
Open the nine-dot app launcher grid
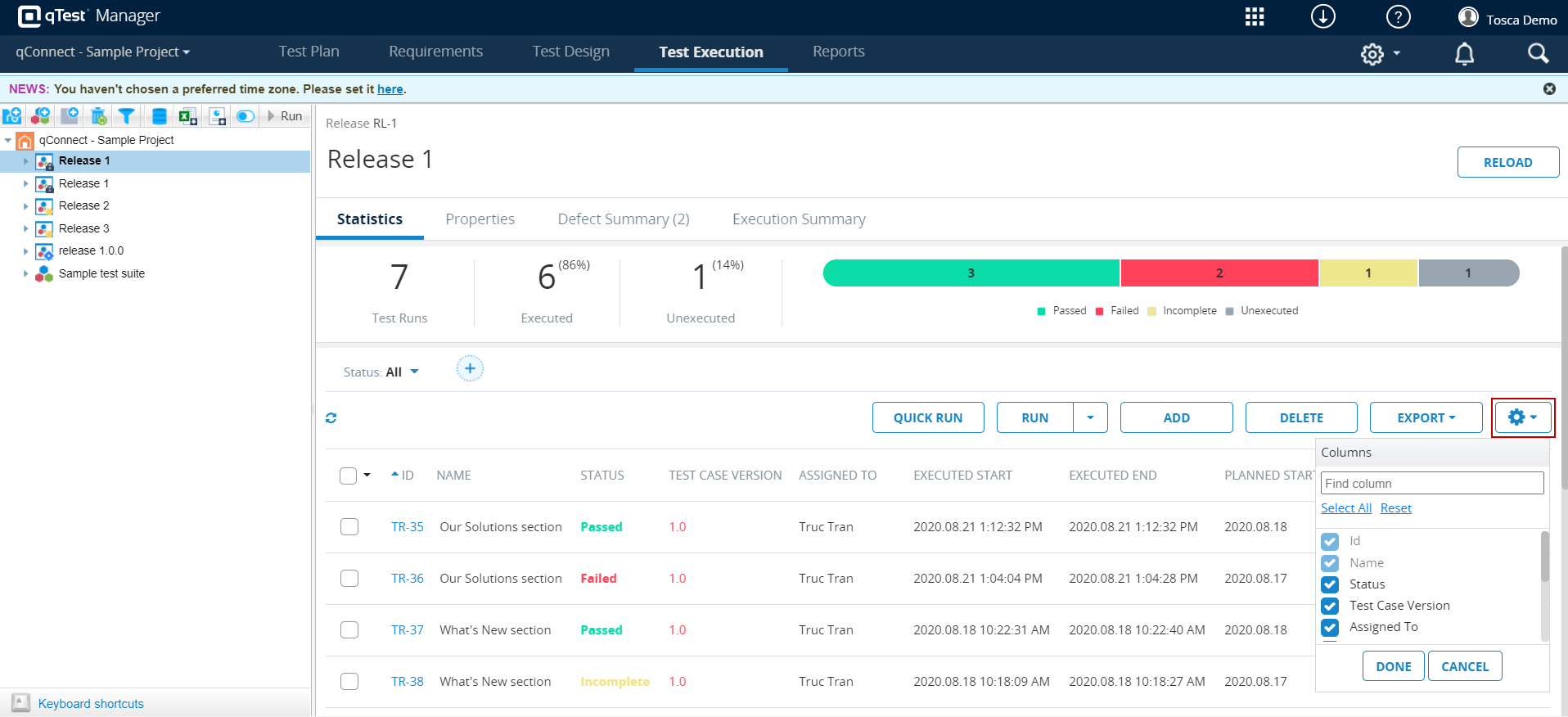click(1255, 17)
